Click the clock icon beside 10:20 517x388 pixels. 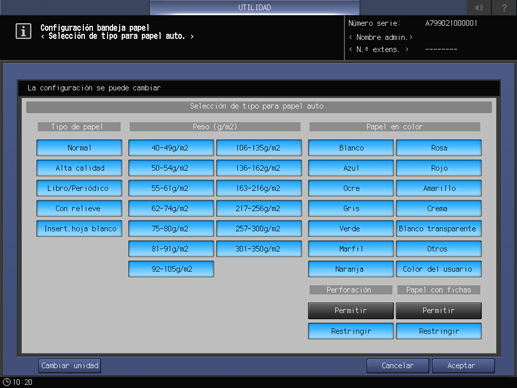[6, 382]
